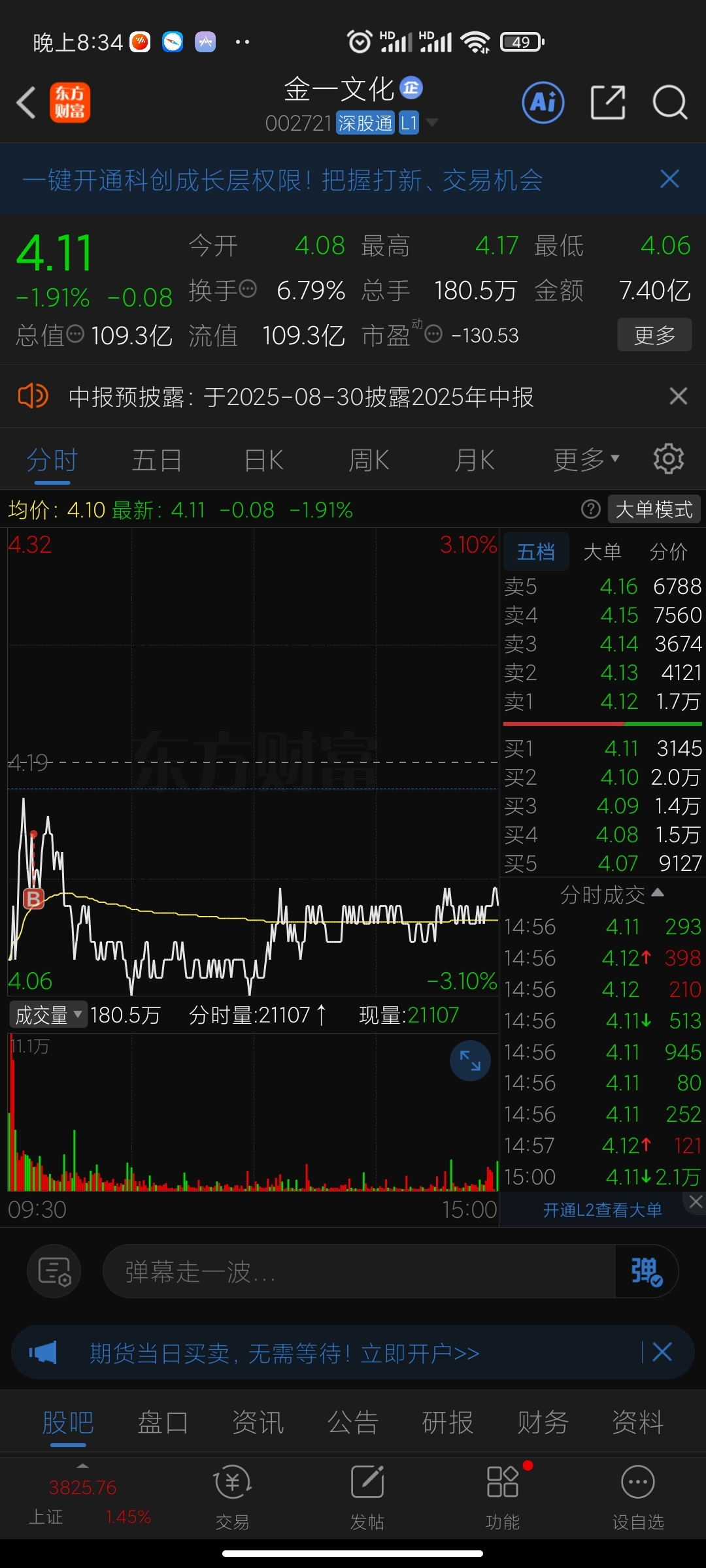
Task: Tap the megaphone promo icon
Action: coord(43,1352)
